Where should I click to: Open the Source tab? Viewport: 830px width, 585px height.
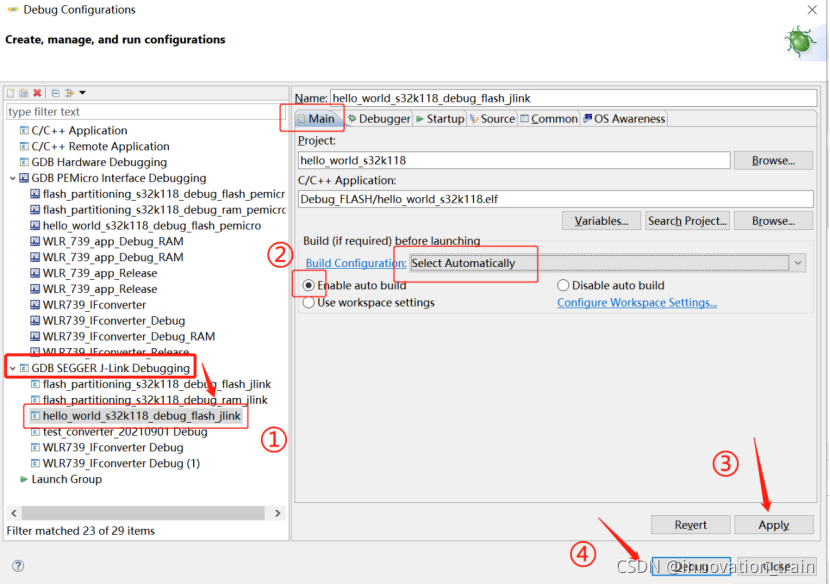point(492,119)
